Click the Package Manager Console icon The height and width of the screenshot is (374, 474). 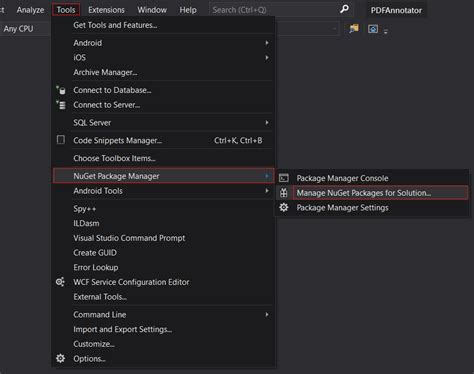click(284, 178)
